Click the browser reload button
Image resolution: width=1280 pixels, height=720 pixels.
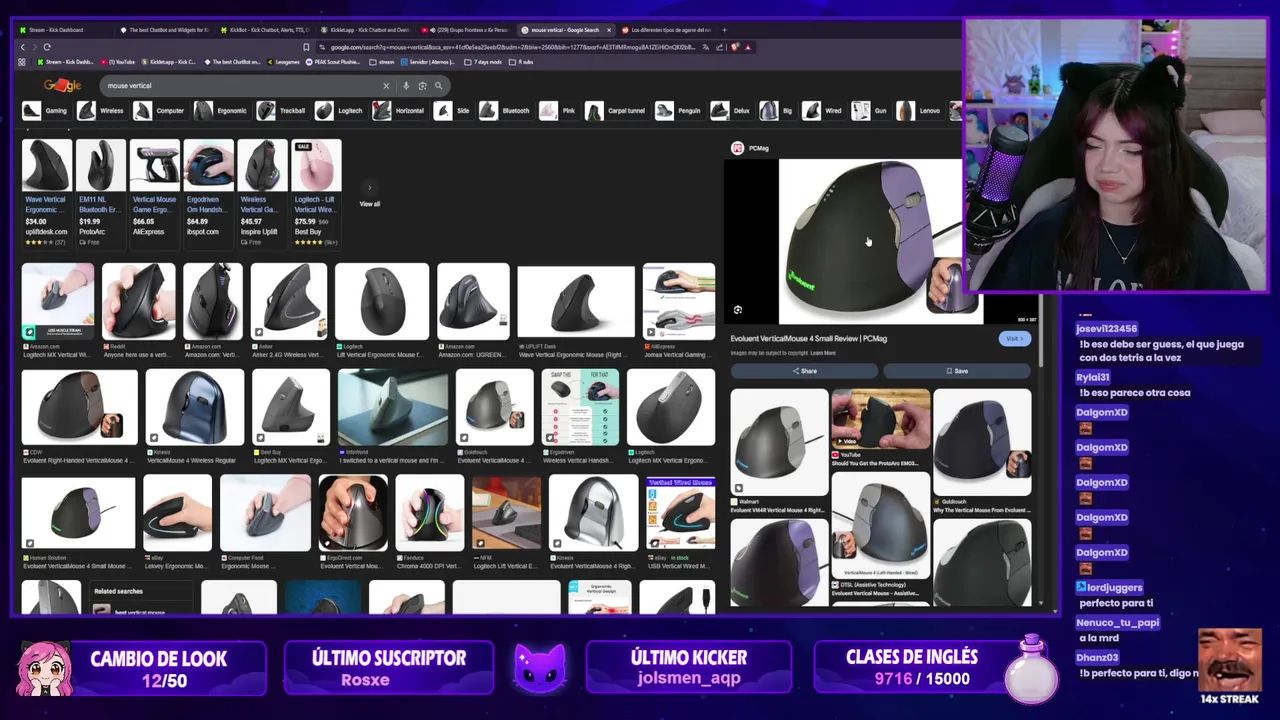coord(46,47)
